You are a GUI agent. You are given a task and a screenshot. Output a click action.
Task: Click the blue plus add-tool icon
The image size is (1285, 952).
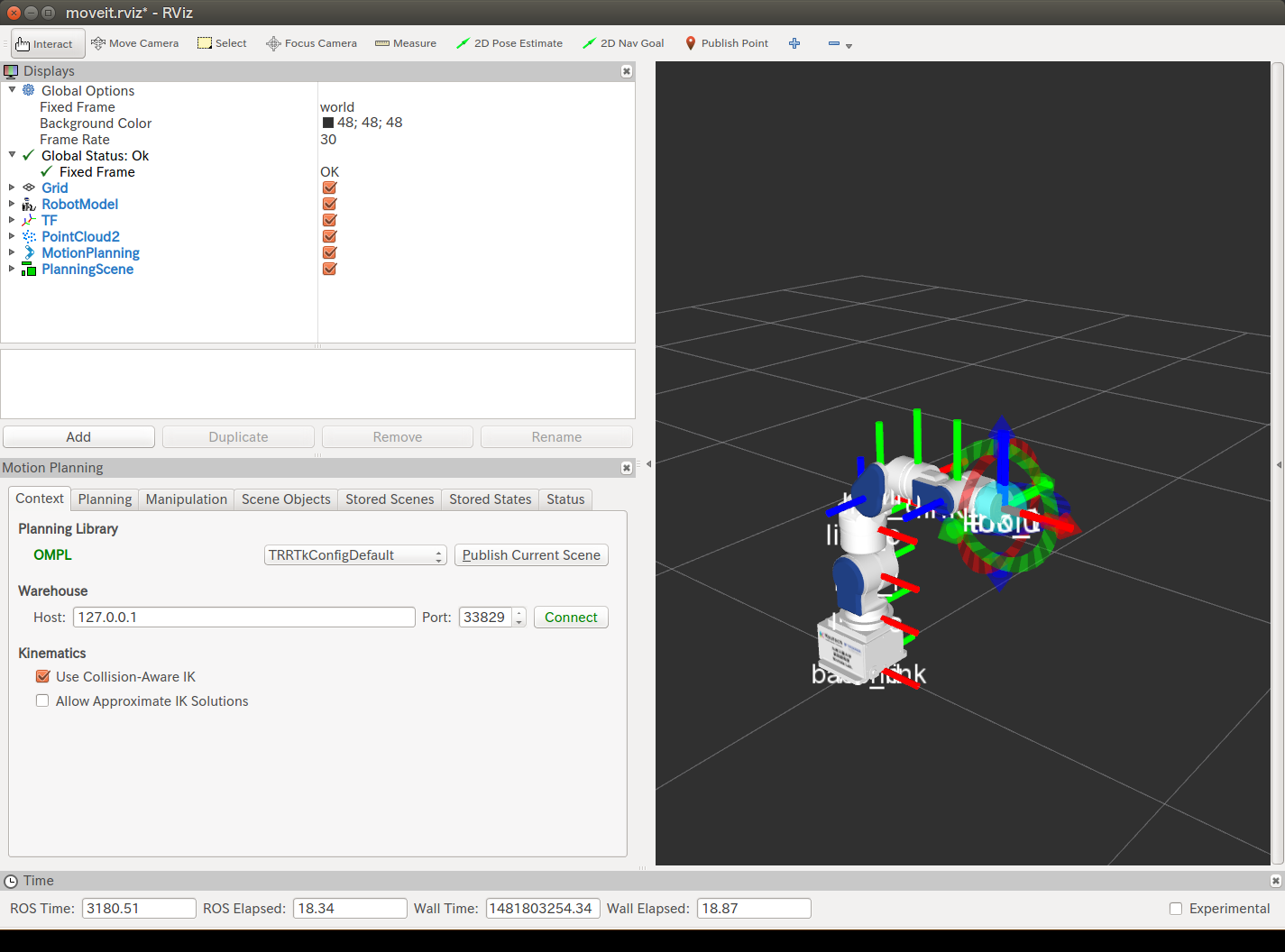(794, 43)
